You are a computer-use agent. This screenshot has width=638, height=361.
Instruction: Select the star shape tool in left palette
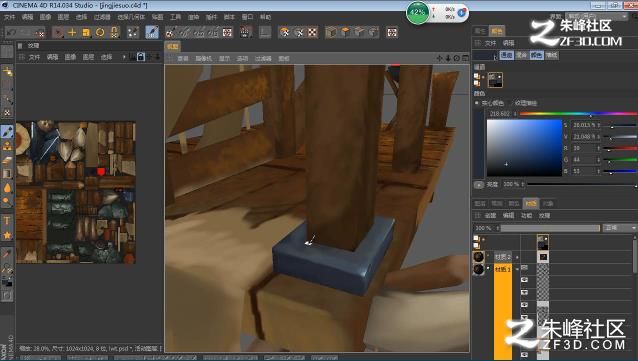(7, 235)
